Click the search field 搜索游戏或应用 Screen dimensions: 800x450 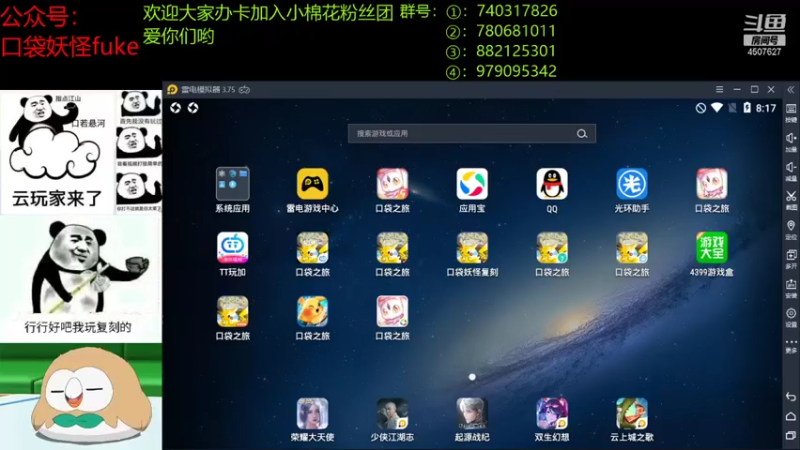tap(472, 134)
